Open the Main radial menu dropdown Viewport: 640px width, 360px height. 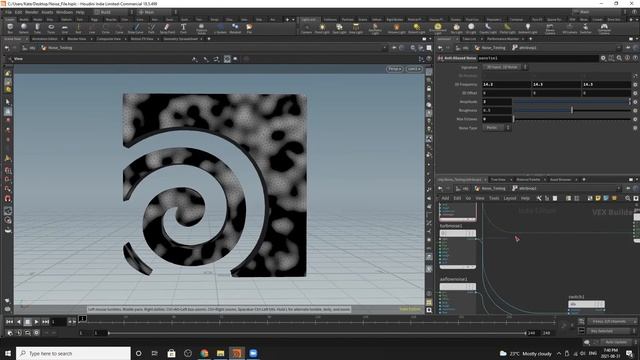click(157, 12)
